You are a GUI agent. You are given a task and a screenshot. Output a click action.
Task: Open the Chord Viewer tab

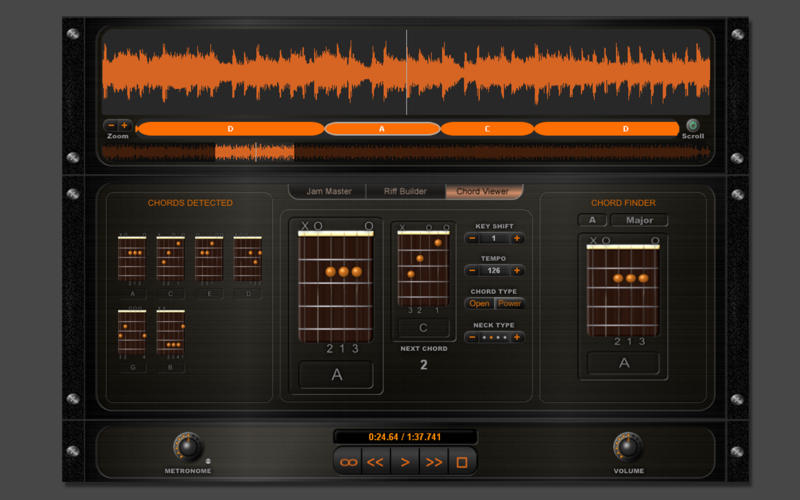pyautogui.click(x=483, y=191)
